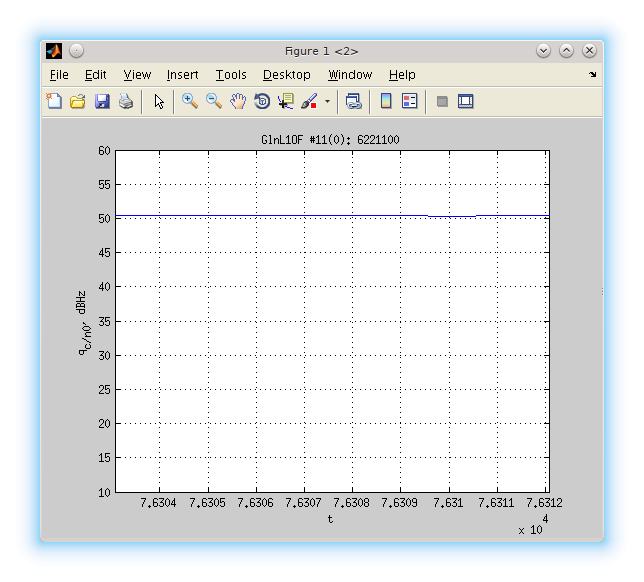Image resolution: width=644 pixels, height=582 pixels.
Task: Click the Brush data tool icon
Action: 309,101
